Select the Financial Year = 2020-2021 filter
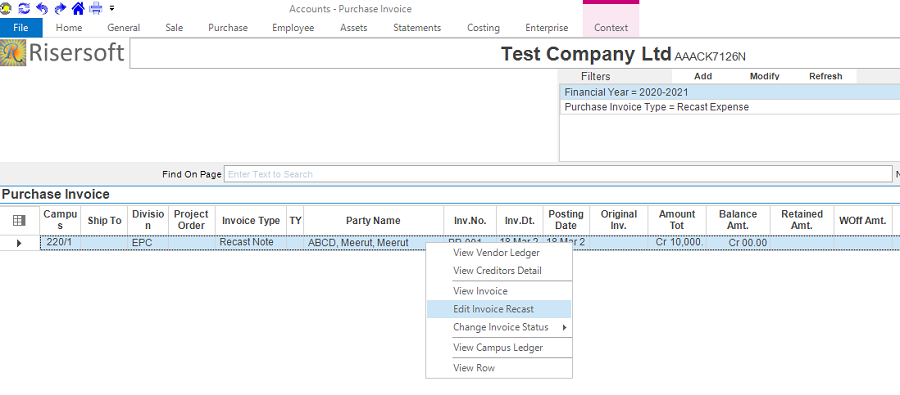 (730, 92)
